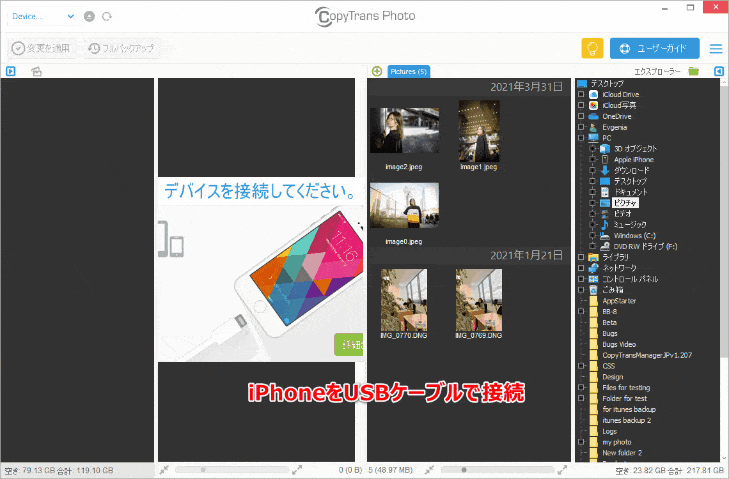This screenshot has width=729, height=479.
Task: Open the hamburger menu
Action: pyautogui.click(x=716, y=48)
